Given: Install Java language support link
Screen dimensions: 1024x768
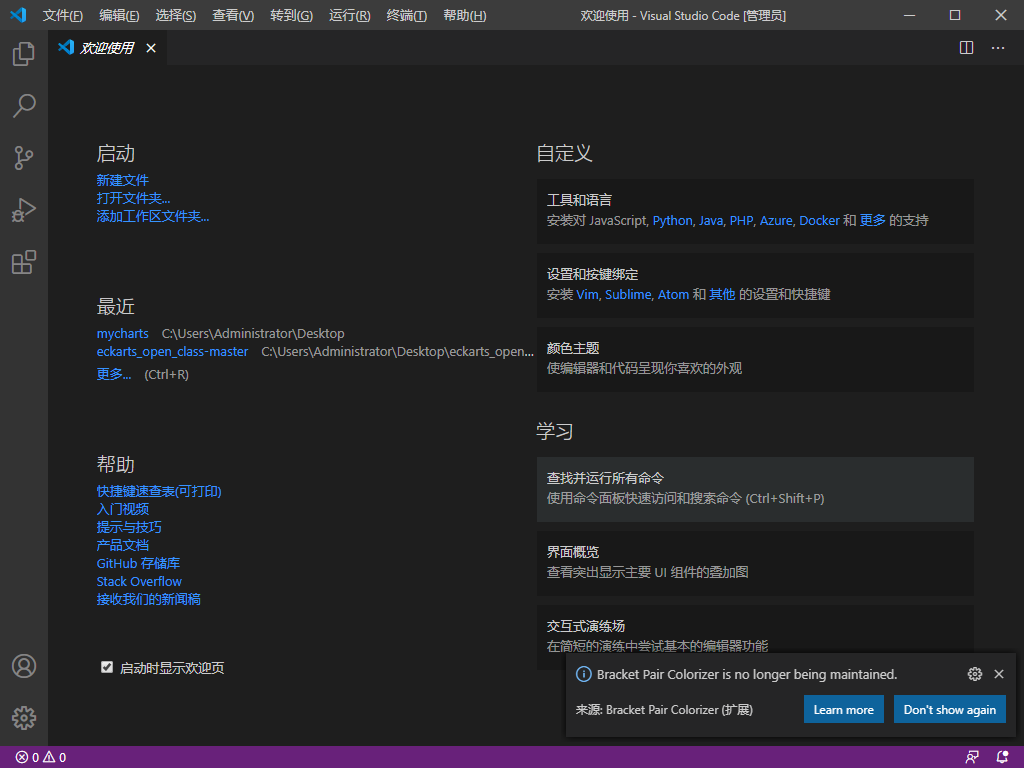Looking at the screenshot, I should (x=711, y=221).
